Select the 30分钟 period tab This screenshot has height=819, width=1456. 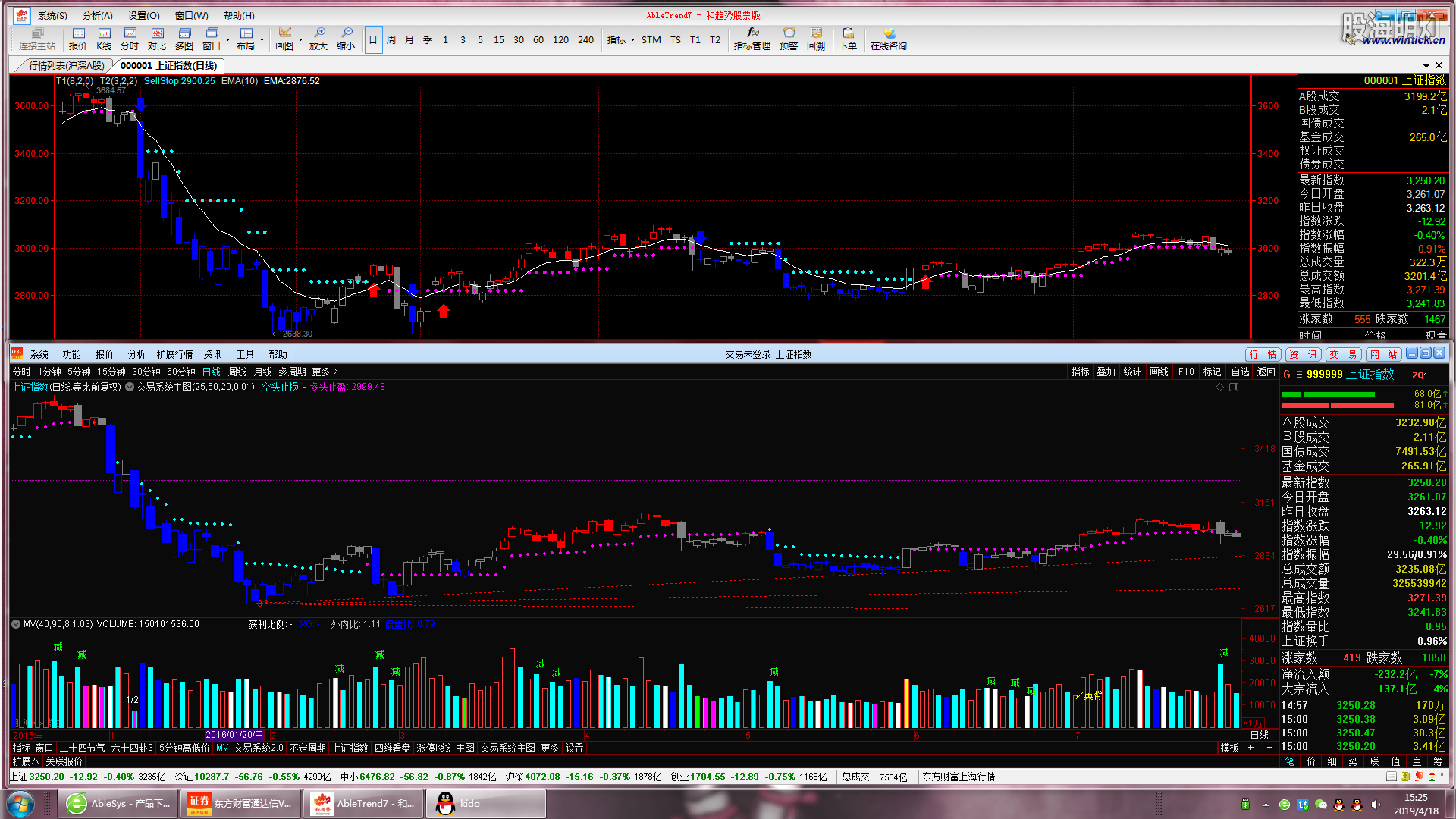(146, 372)
